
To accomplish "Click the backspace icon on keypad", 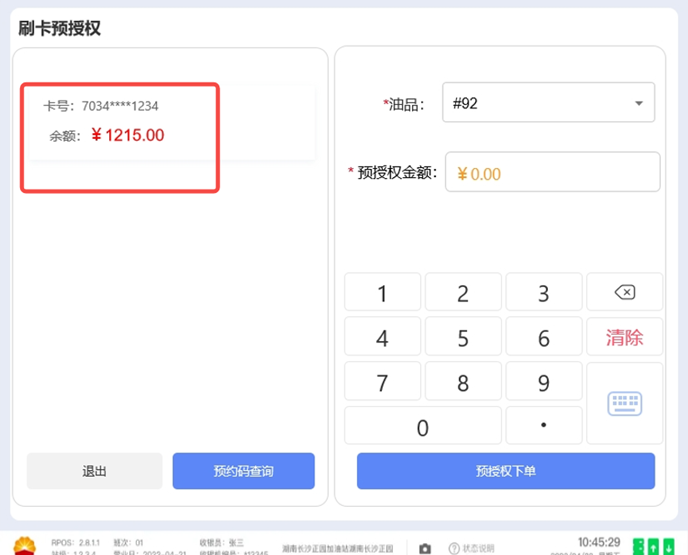I will point(624,292).
